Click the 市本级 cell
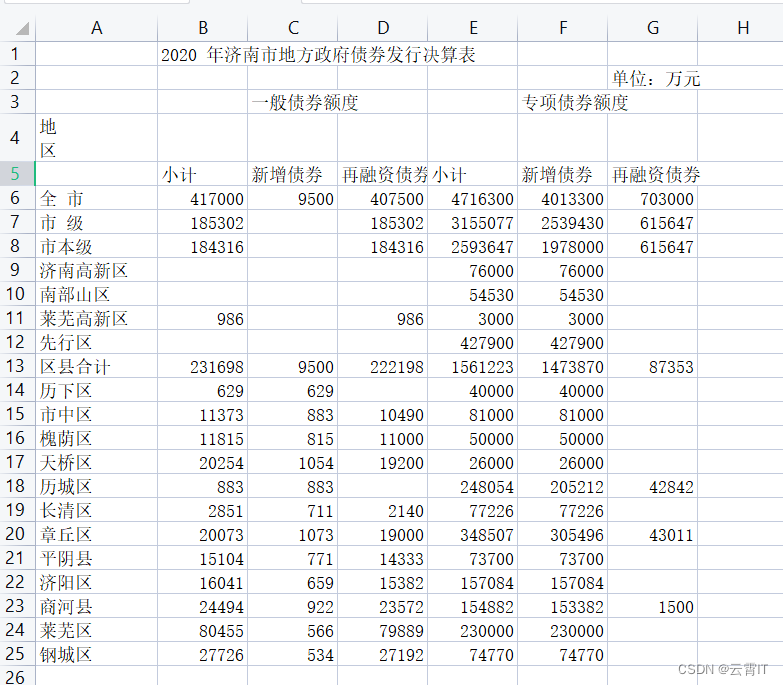The height and width of the screenshot is (685, 783). click(x=96, y=246)
